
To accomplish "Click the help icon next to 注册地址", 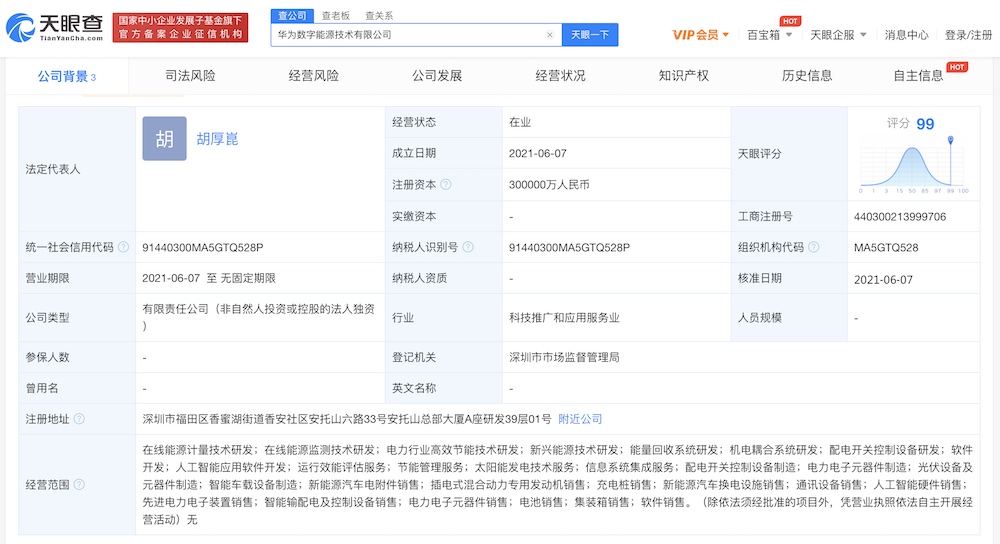I will [79, 419].
